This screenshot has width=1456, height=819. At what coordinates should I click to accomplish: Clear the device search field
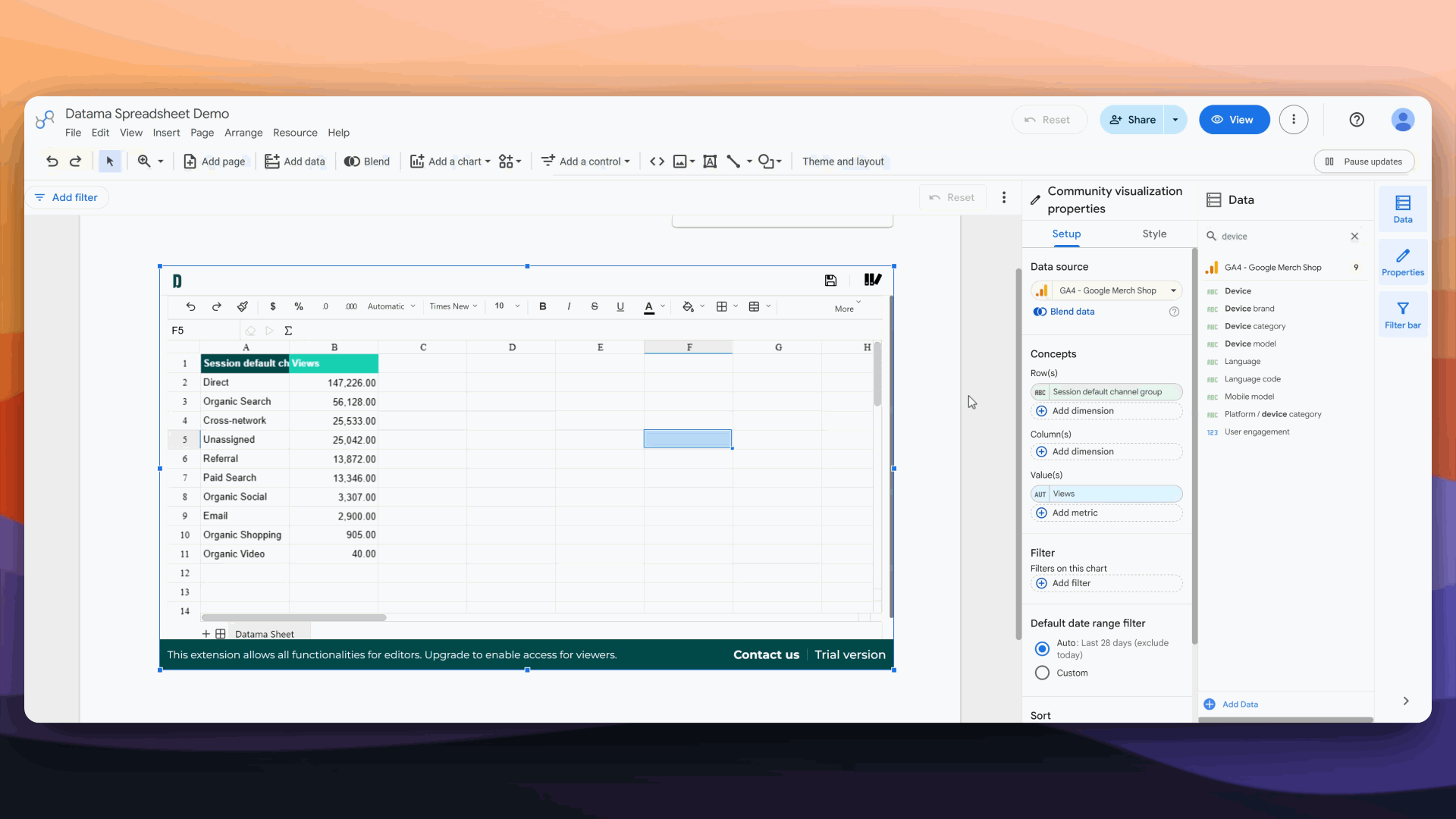click(1354, 237)
